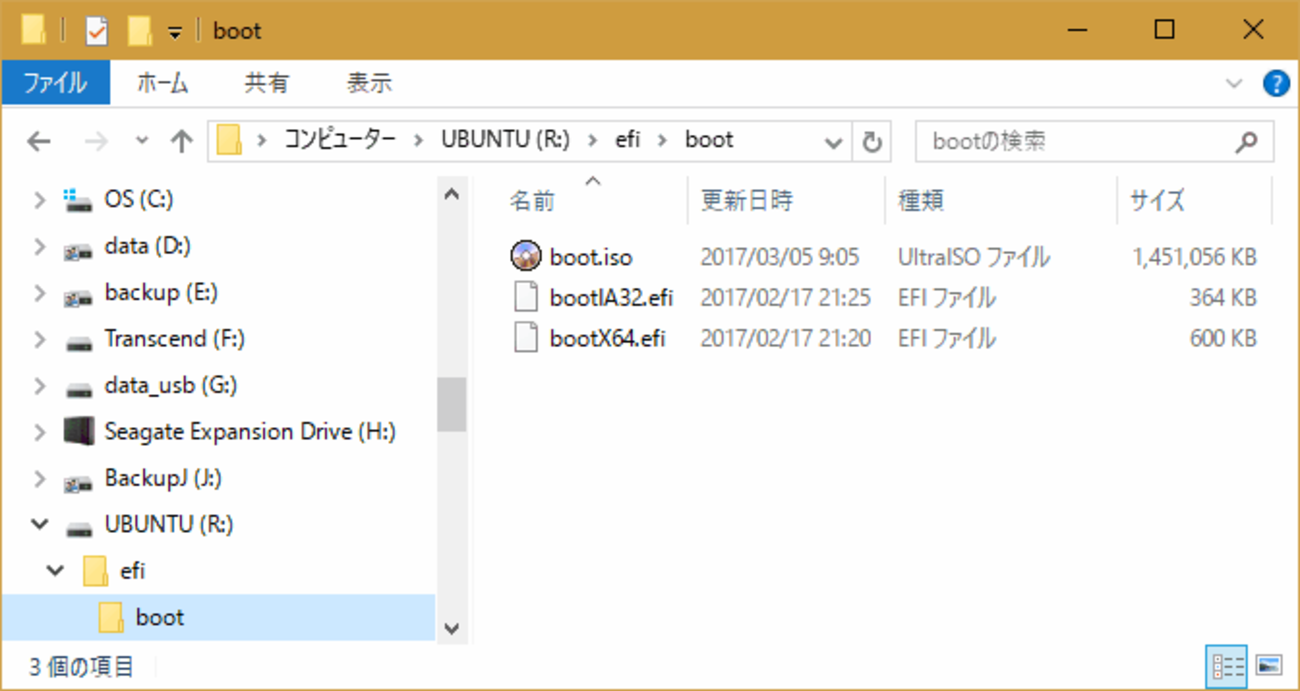The height and width of the screenshot is (691, 1300).
Task: Select efi folder in navigation tree
Action: (132, 572)
